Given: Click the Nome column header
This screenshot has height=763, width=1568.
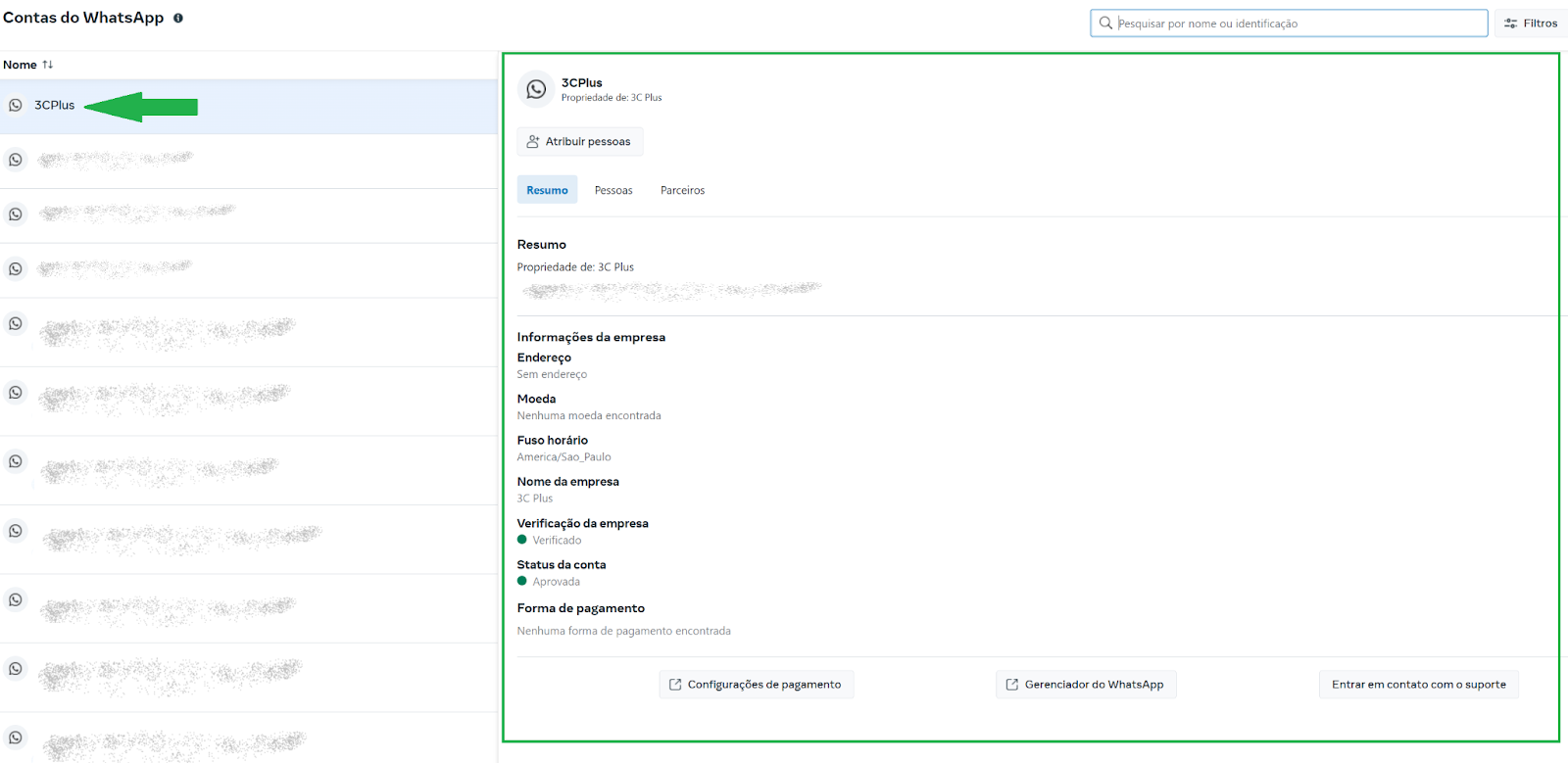Looking at the screenshot, I should point(20,65).
